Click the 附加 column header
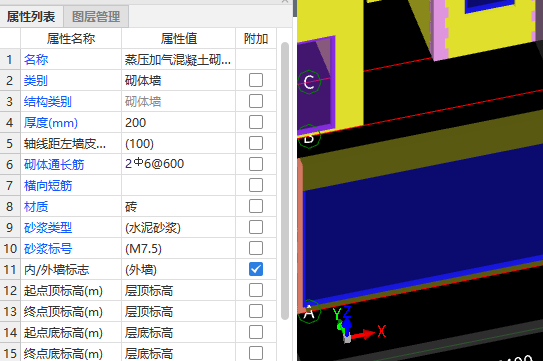 (256, 38)
